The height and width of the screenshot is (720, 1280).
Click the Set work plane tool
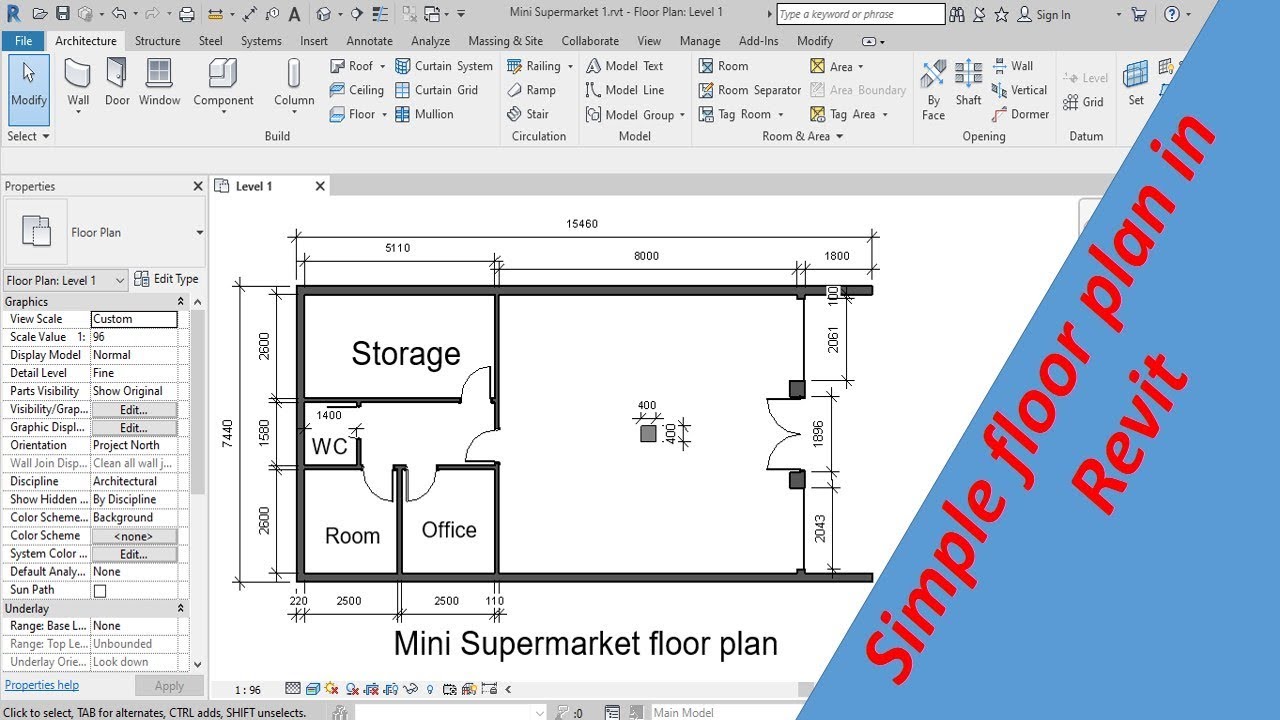coord(1136,84)
